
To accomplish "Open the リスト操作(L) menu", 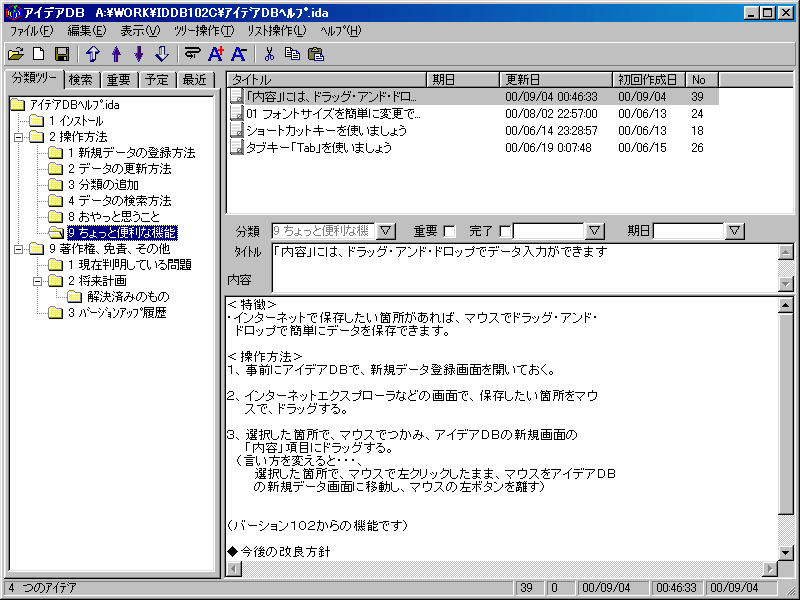I will point(277,31).
